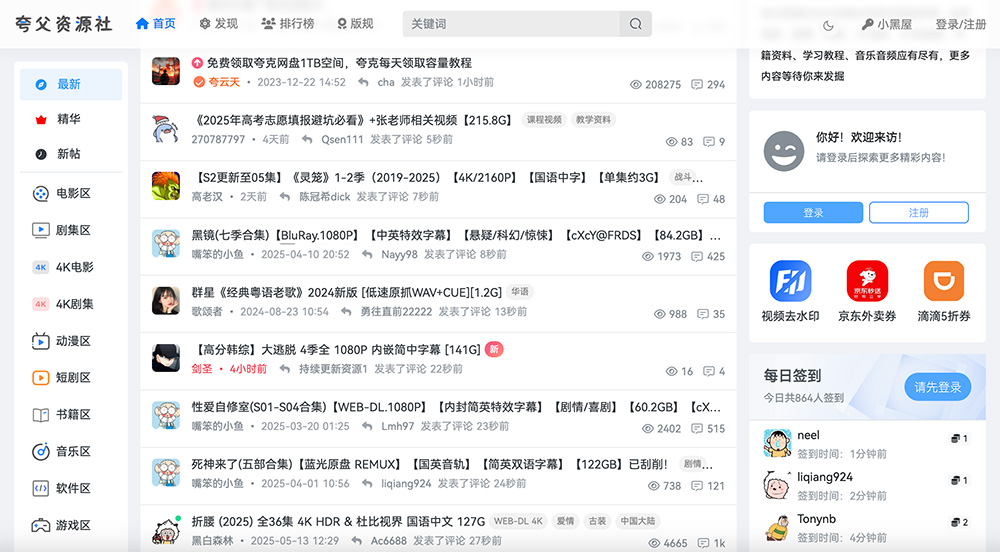This screenshot has height=552, width=1000.
Task: Open the 【高分韩综】大逃脱 post
Action: pos(336,349)
